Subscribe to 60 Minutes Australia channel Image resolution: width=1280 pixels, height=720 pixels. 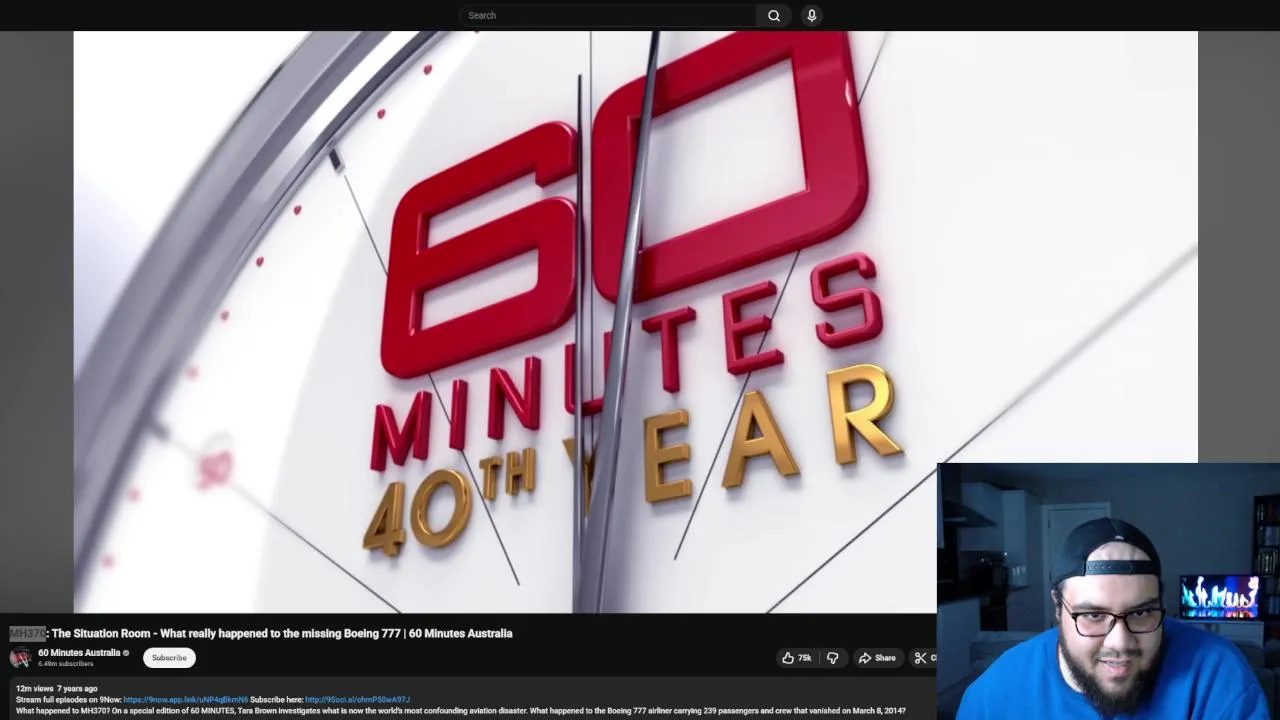point(169,658)
